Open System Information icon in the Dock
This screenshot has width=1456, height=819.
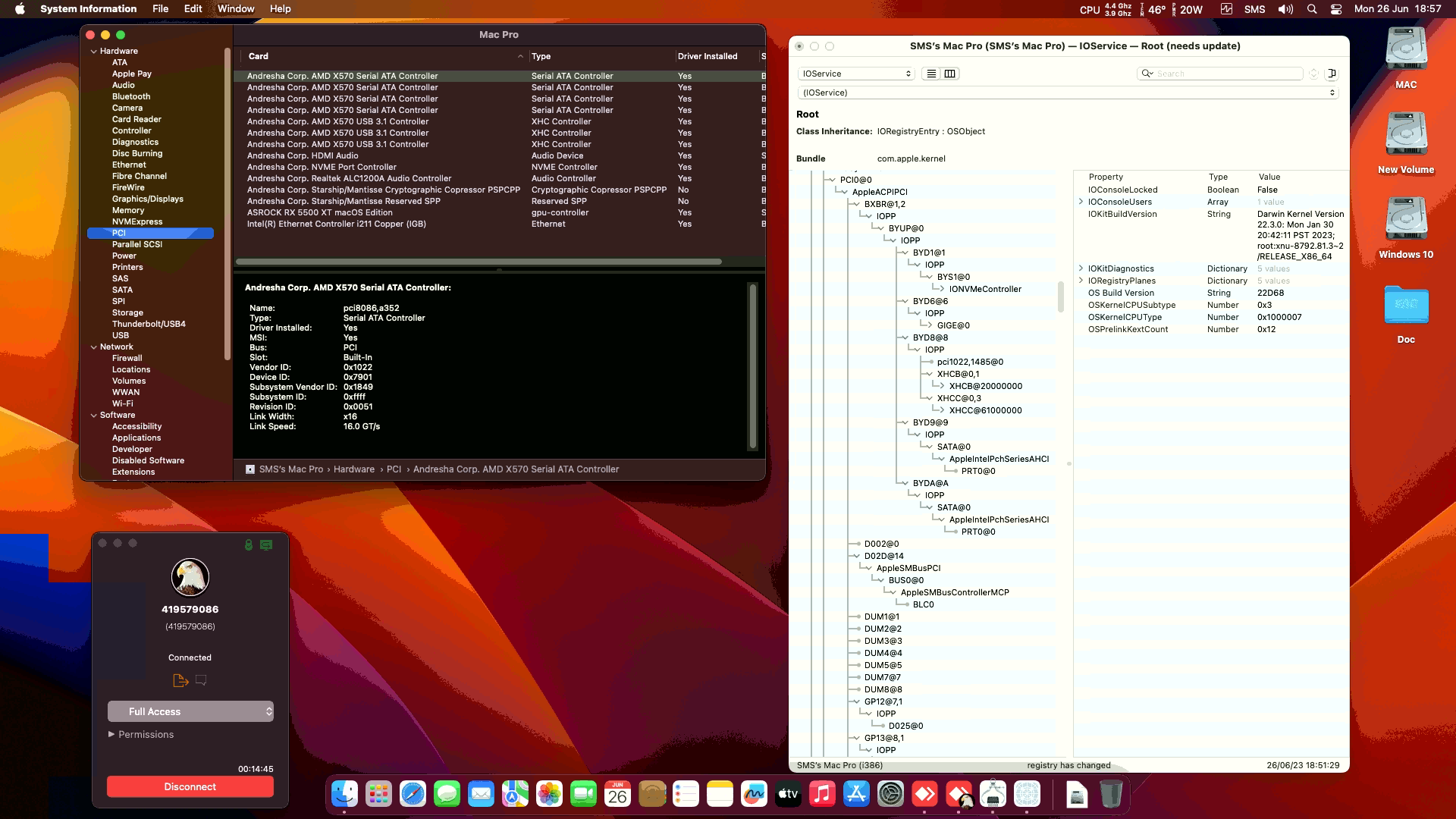pos(993,794)
